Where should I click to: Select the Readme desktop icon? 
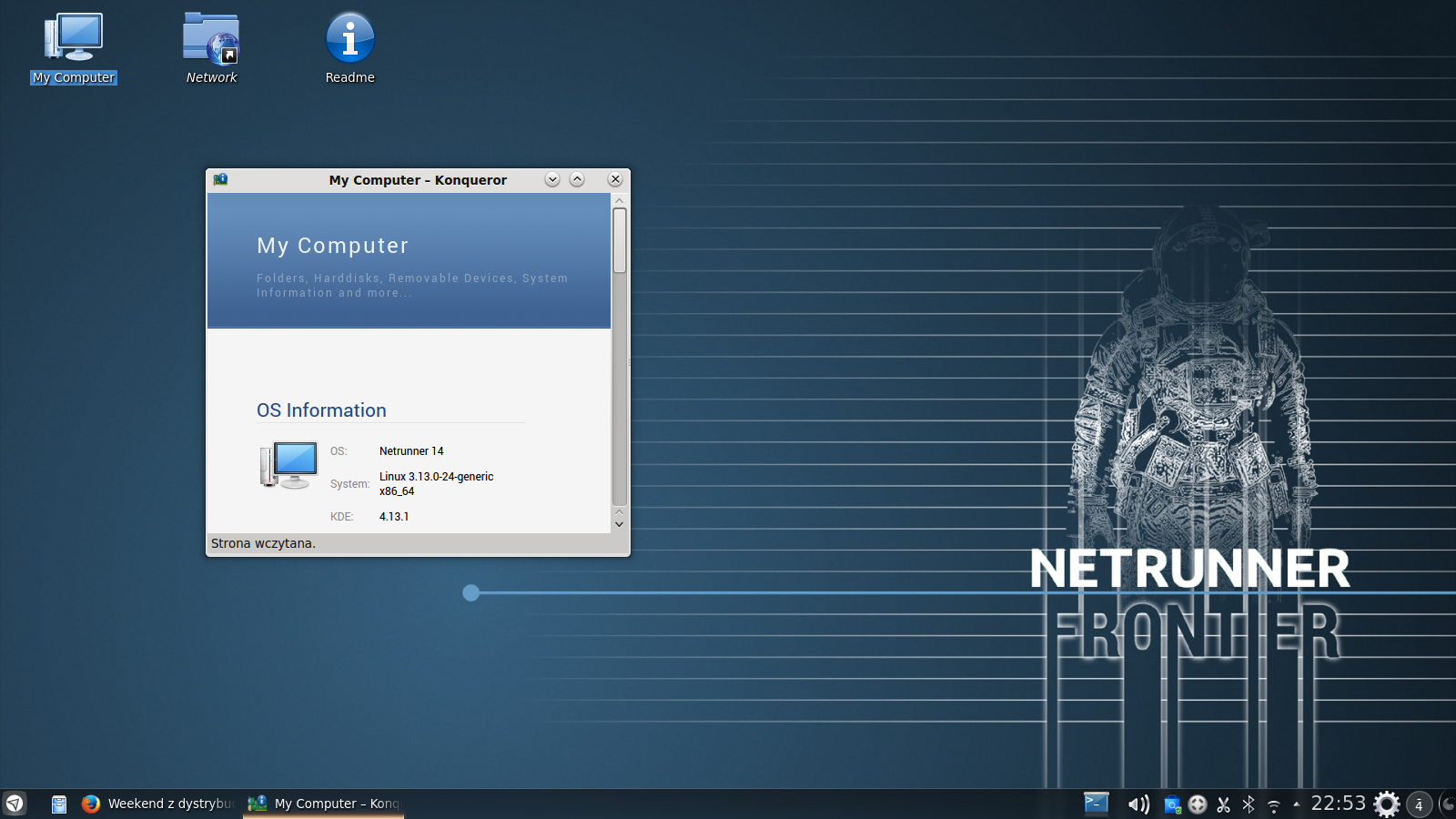[x=350, y=49]
